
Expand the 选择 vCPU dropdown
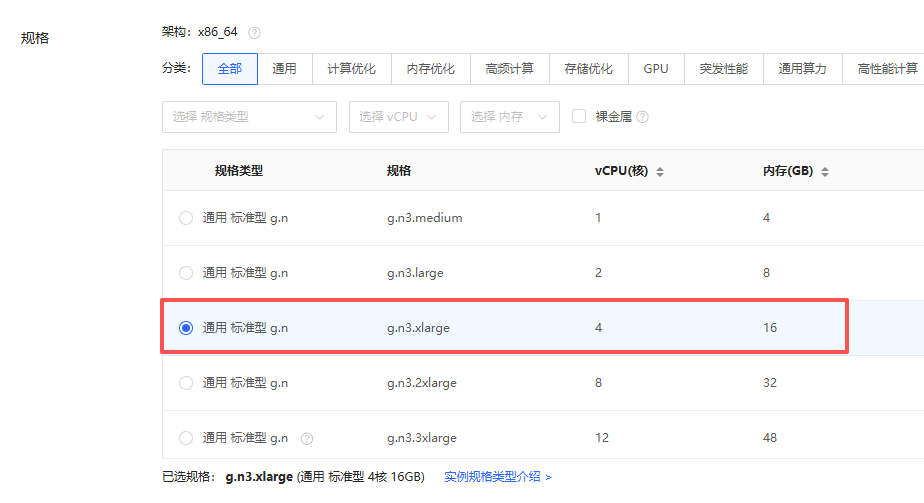(x=398, y=116)
